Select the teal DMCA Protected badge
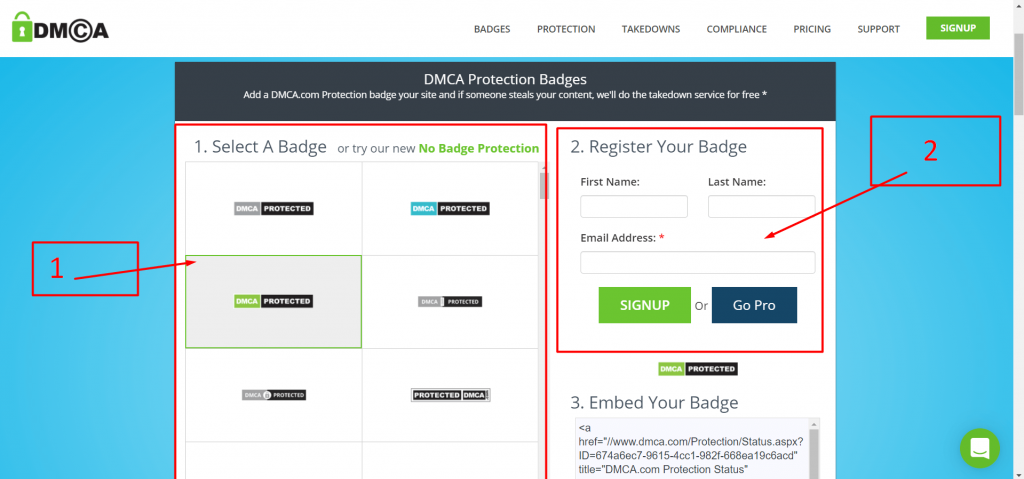This screenshot has height=479, width=1024. pyautogui.click(x=450, y=208)
